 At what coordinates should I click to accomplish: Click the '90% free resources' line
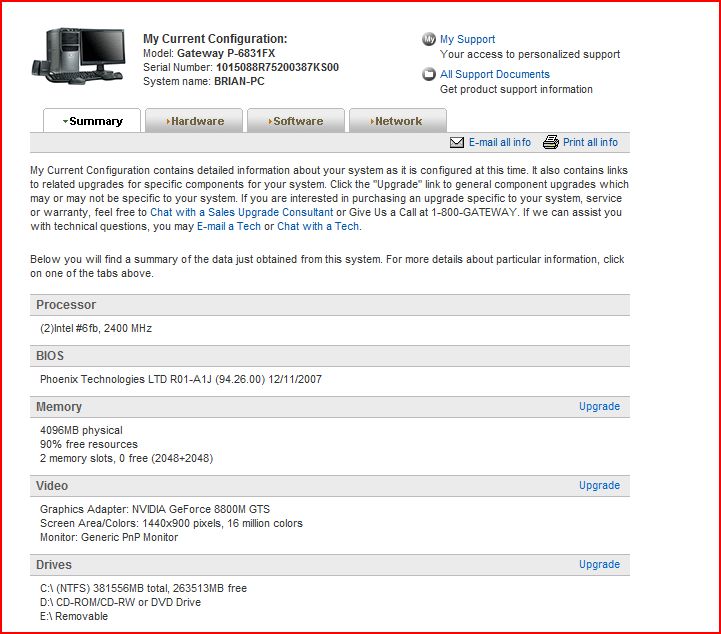point(89,445)
